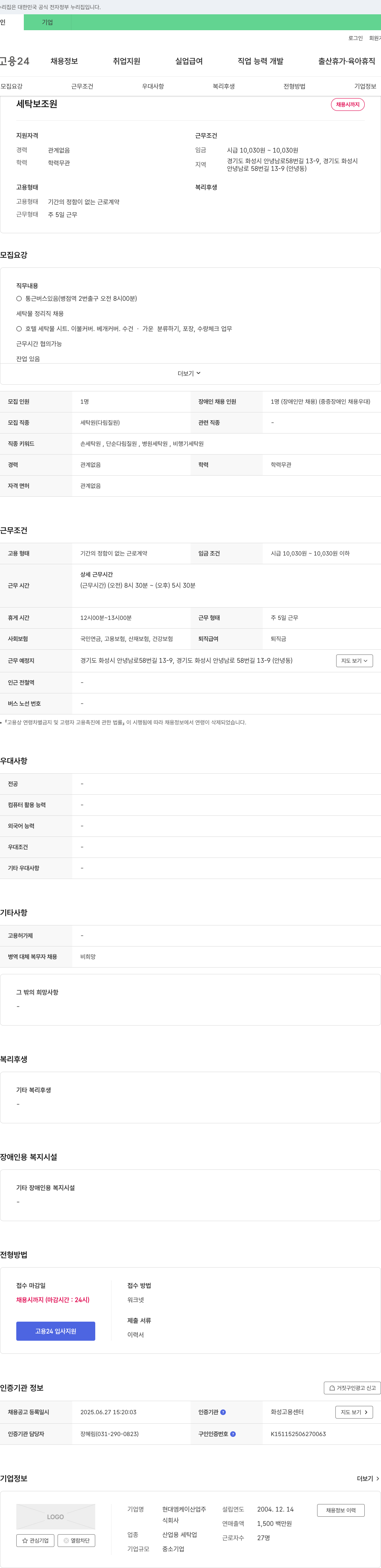Image resolution: width=381 pixels, height=1568 pixels.
Task: Jump to 복리후생 section tab
Action: pyautogui.click(x=223, y=87)
